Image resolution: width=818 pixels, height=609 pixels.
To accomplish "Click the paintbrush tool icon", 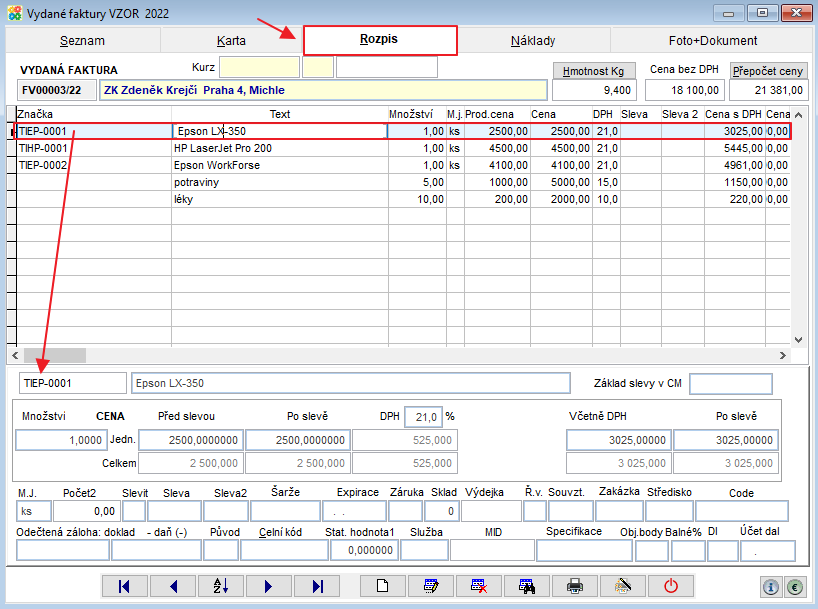I will point(623,586).
